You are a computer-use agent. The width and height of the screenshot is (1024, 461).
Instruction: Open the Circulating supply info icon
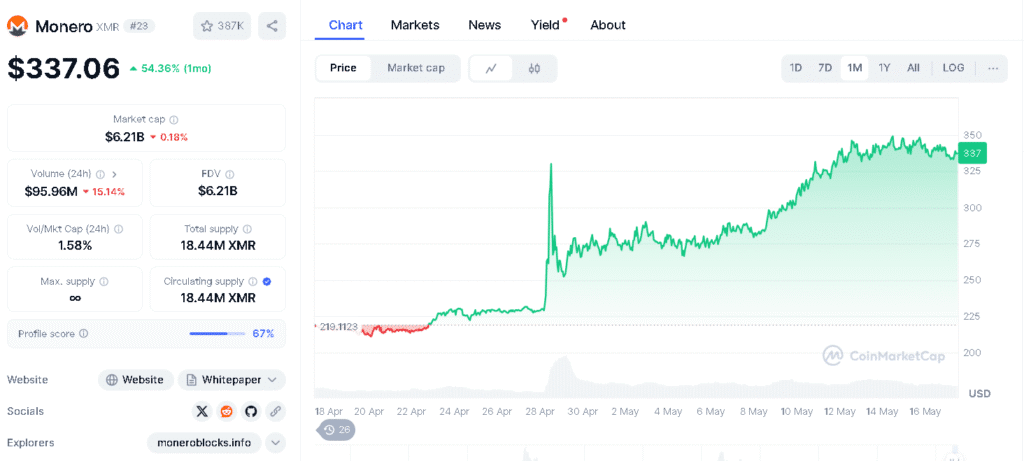[x=252, y=281]
